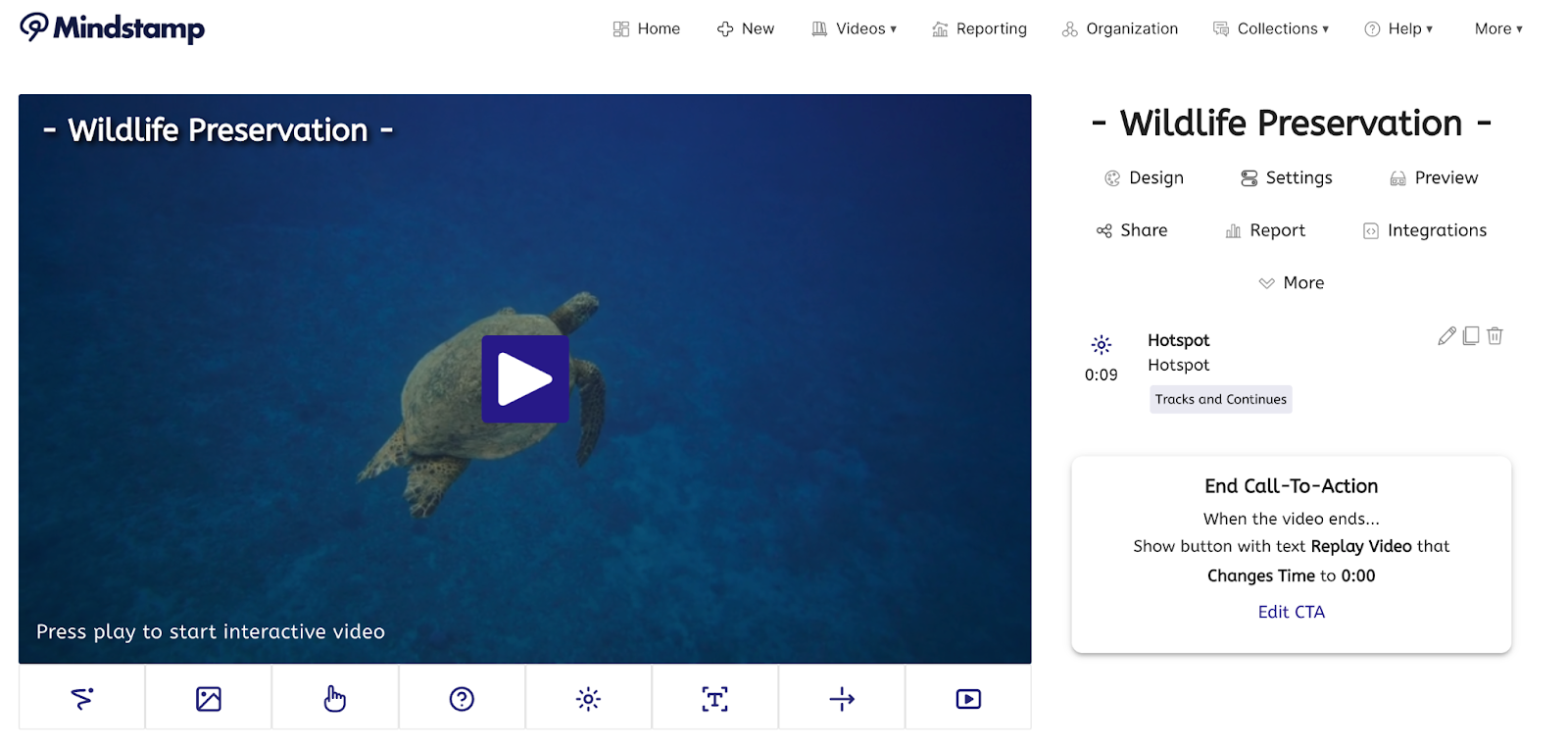Add a text interaction

tap(714, 698)
